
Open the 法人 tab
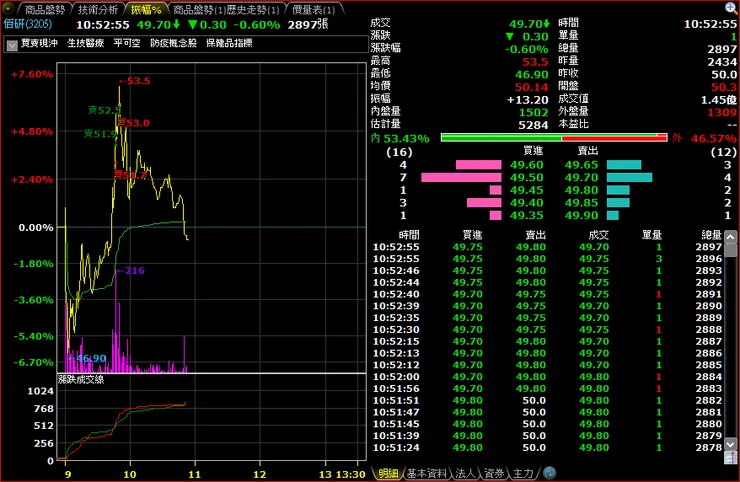(465, 473)
